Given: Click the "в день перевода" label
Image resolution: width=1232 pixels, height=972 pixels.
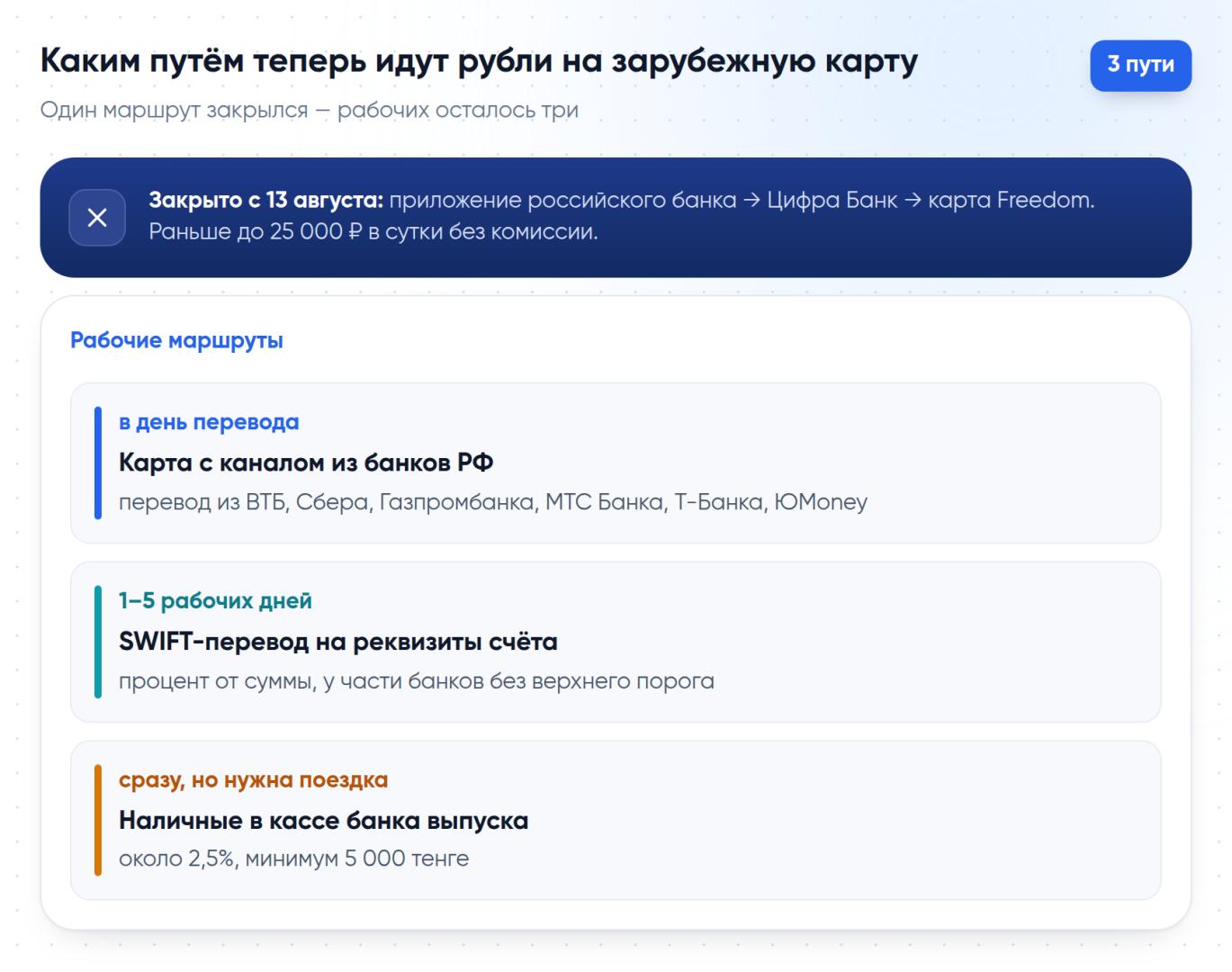Looking at the screenshot, I should click(x=209, y=422).
